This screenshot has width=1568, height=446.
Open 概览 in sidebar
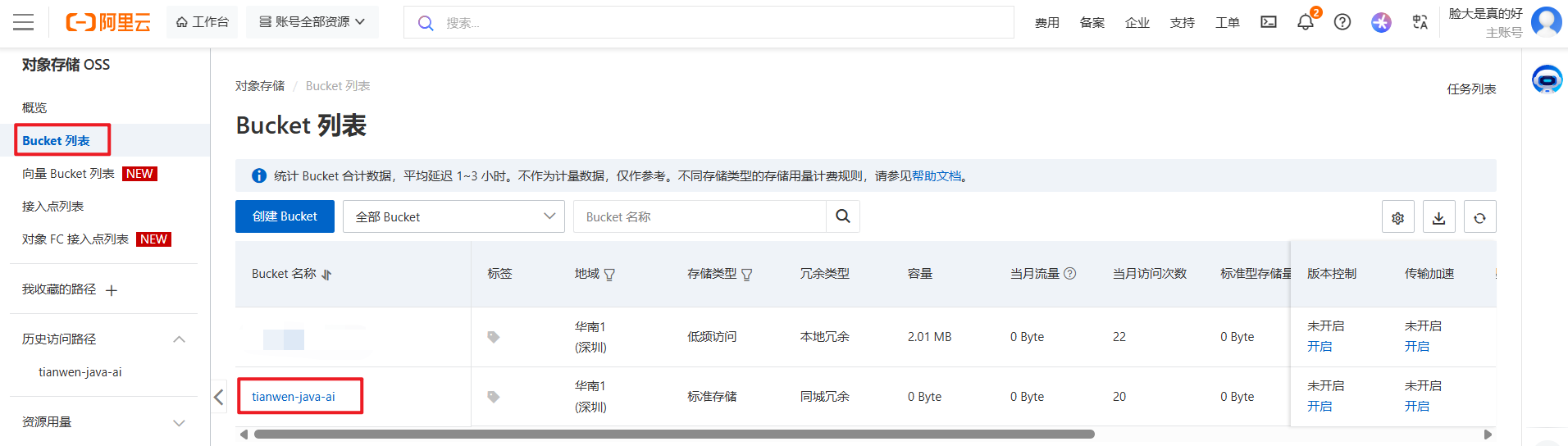pos(34,107)
